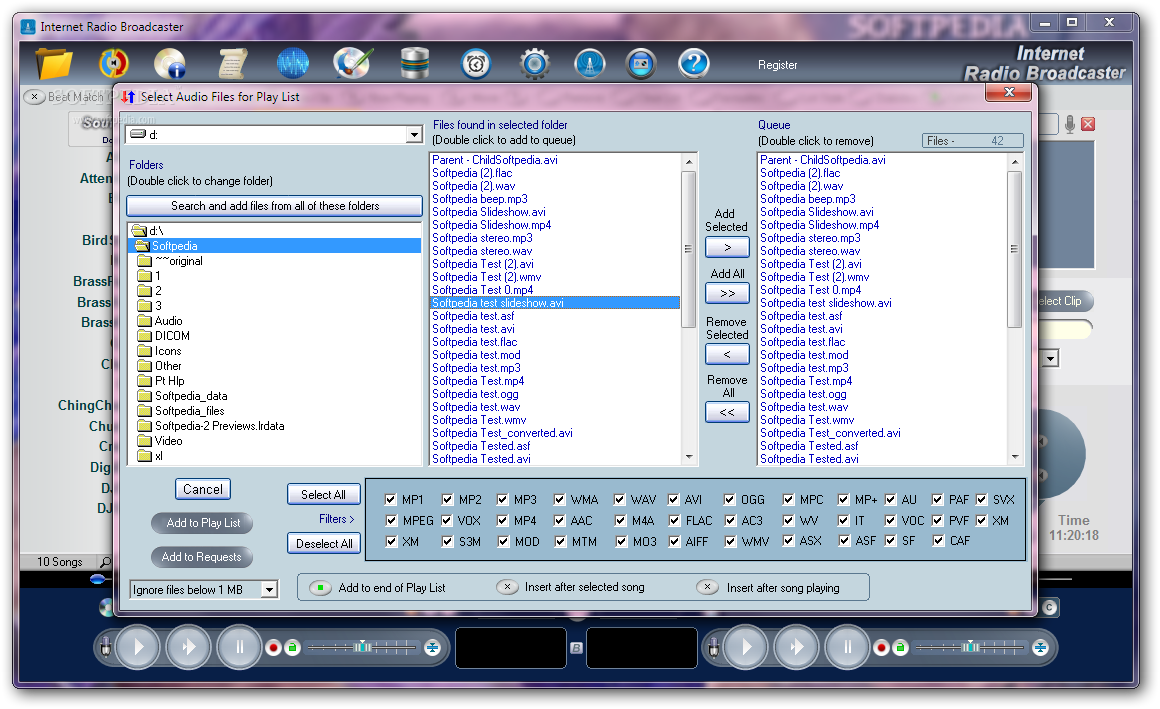
Task: Click the left deck red record button
Action: click(x=273, y=648)
